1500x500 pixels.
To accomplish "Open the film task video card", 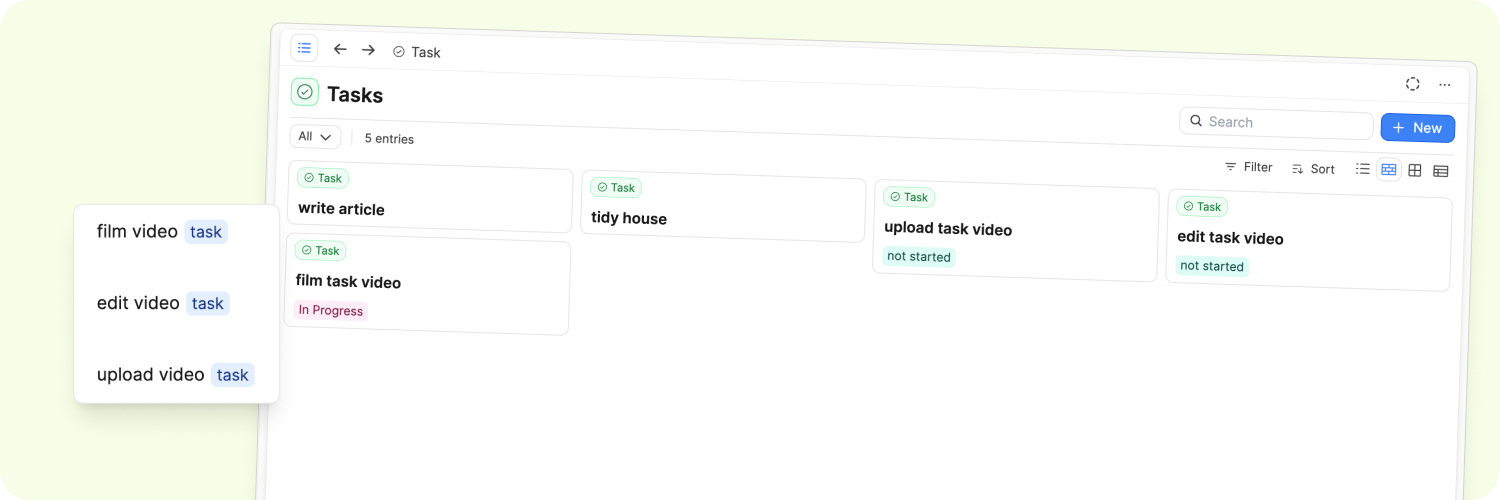I will point(428,284).
